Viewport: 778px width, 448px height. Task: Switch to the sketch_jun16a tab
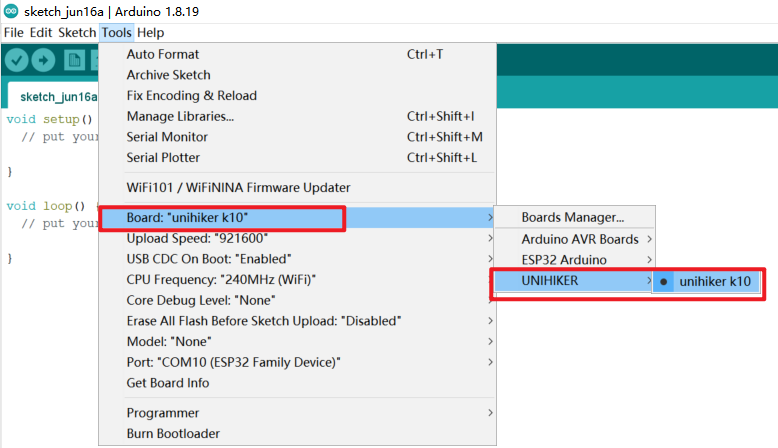point(54,96)
